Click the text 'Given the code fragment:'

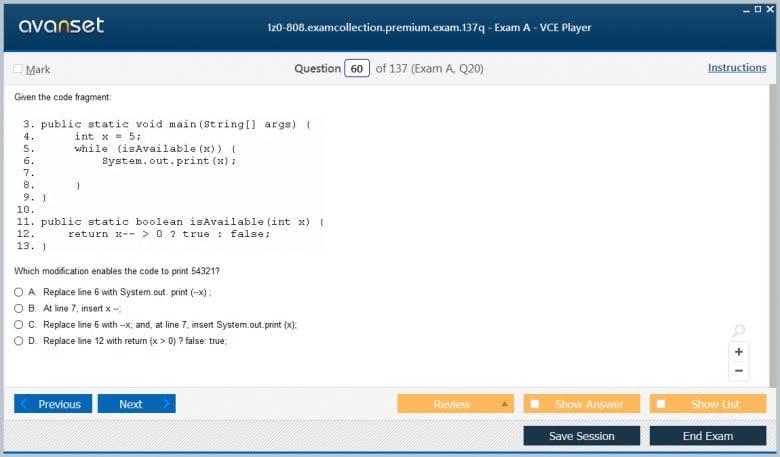pyautogui.click(x=63, y=97)
